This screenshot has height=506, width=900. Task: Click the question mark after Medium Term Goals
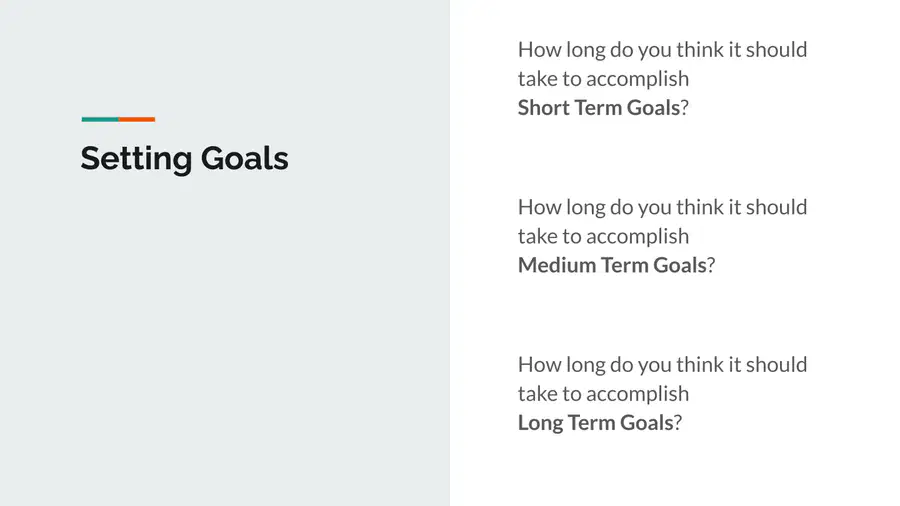pyautogui.click(x=711, y=265)
